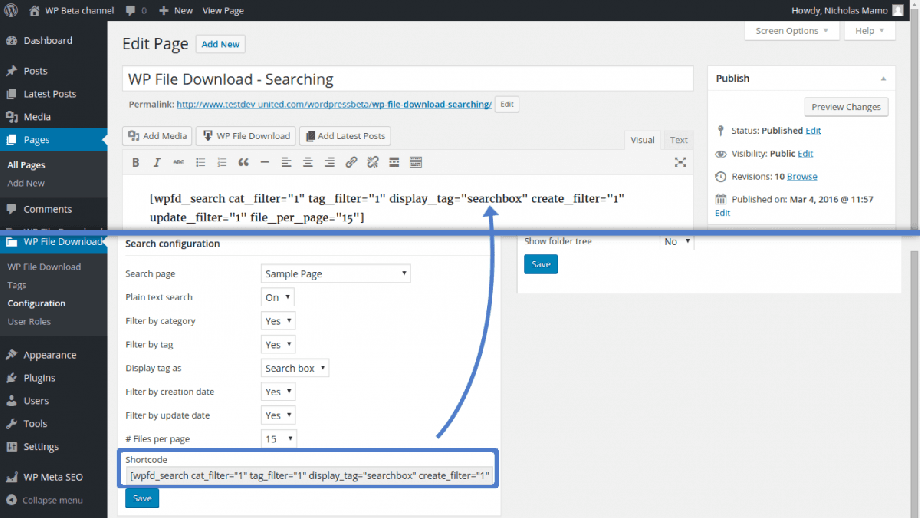The width and height of the screenshot is (920, 518).
Task: Click Edit button next to permalink
Action: (507, 104)
